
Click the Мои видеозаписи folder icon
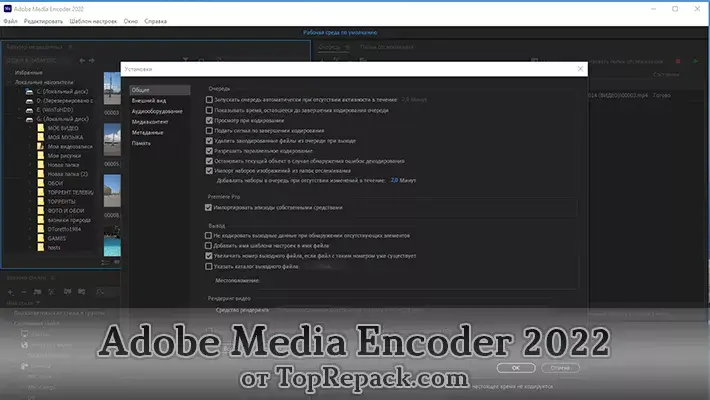41,146
